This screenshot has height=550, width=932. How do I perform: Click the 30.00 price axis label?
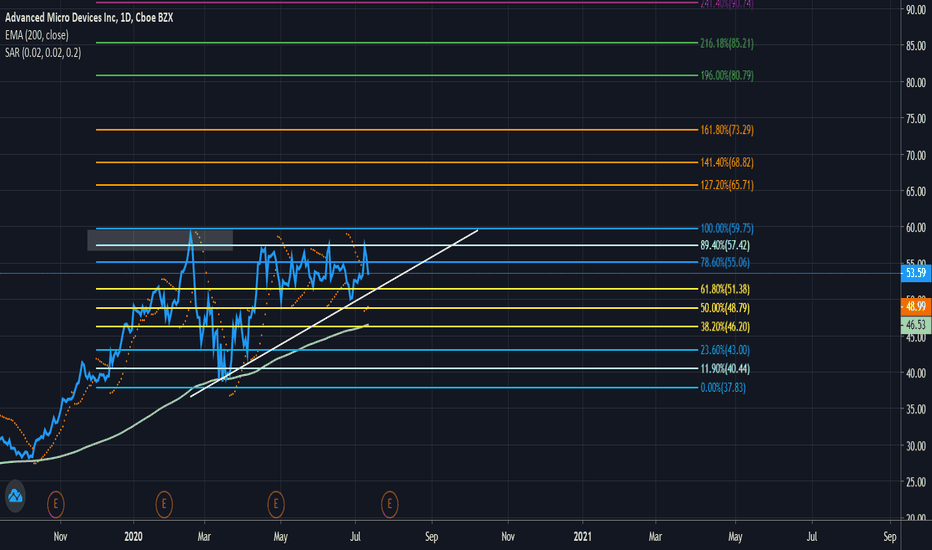coord(916,446)
